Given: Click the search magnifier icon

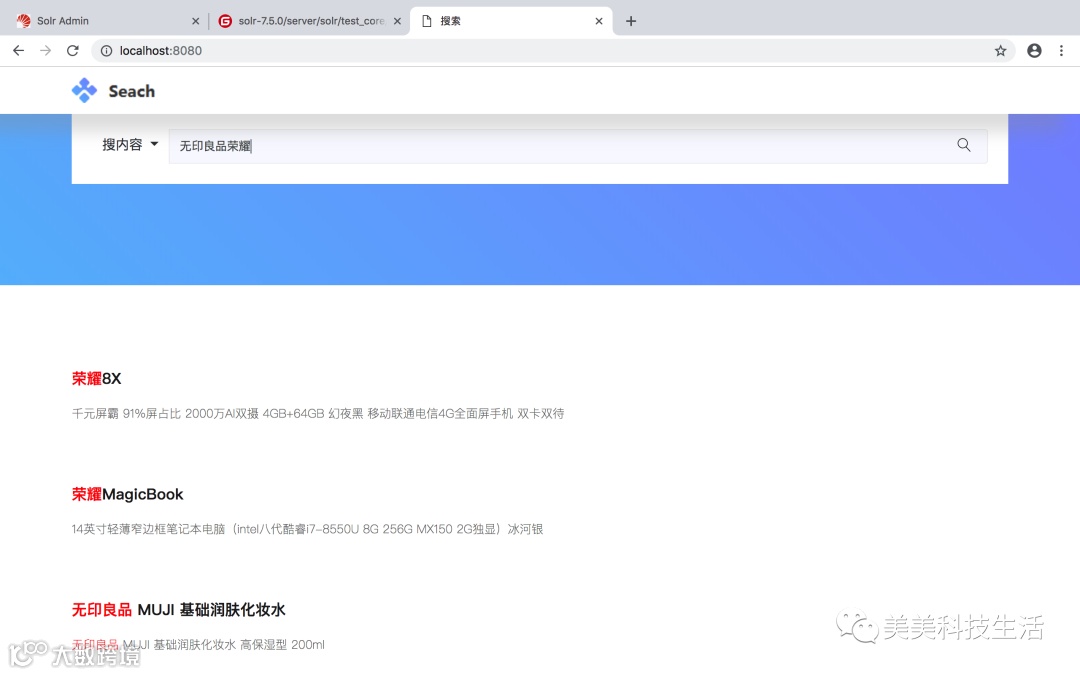Looking at the screenshot, I should pyautogui.click(x=964, y=145).
